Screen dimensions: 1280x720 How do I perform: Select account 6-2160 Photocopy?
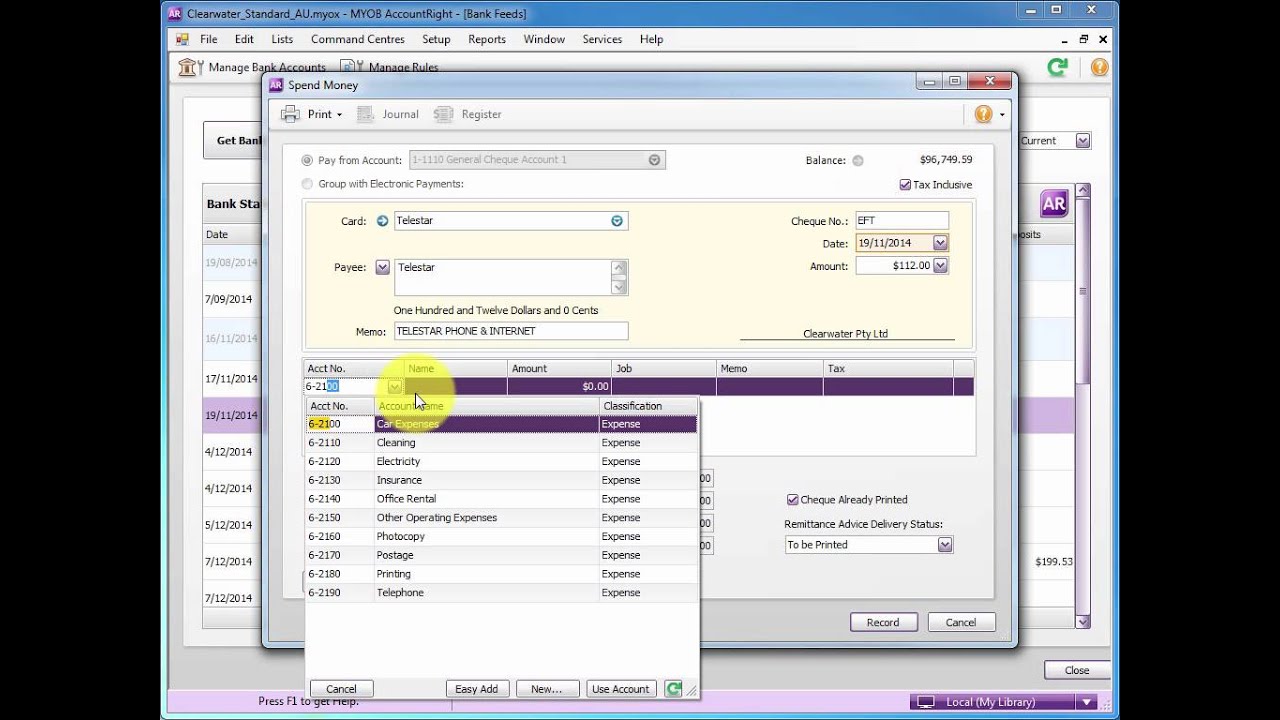502,537
